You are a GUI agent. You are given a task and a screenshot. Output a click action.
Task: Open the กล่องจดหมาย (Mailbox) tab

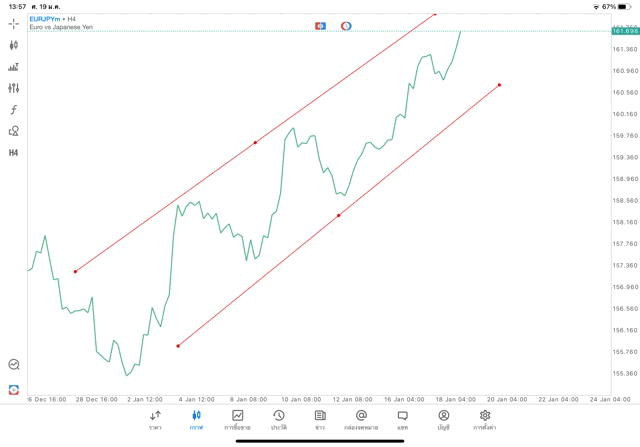point(361,419)
